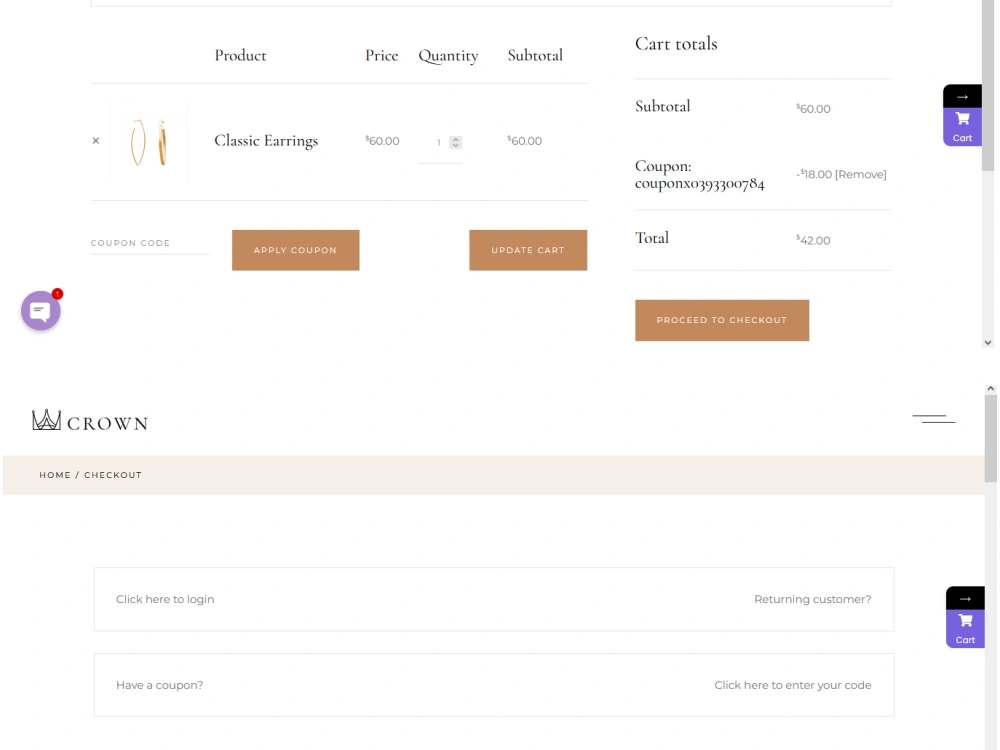
Task: Open the Classic Earrings product link
Action: (x=266, y=141)
